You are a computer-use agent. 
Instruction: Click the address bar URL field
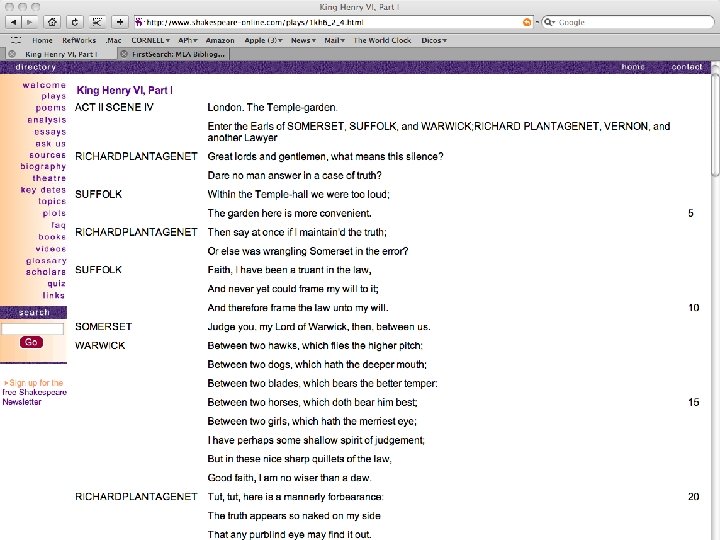(x=333, y=22)
